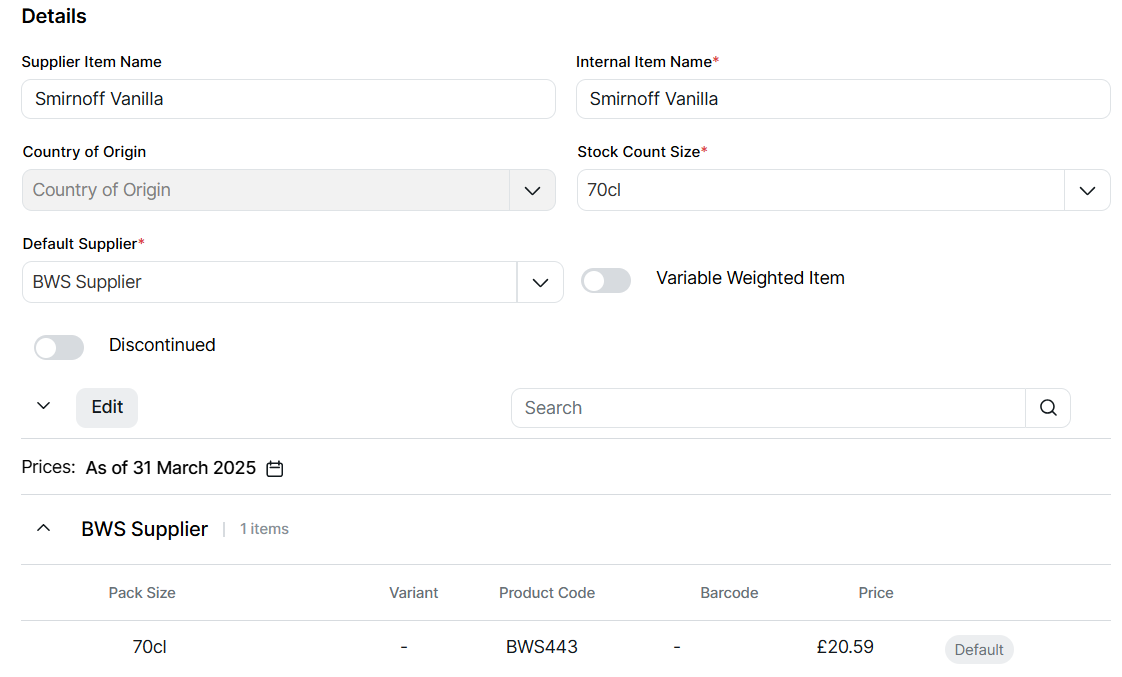Collapse the BWS Supplier group
Screen dimensions: 1122x677
(x=43, y=528)
